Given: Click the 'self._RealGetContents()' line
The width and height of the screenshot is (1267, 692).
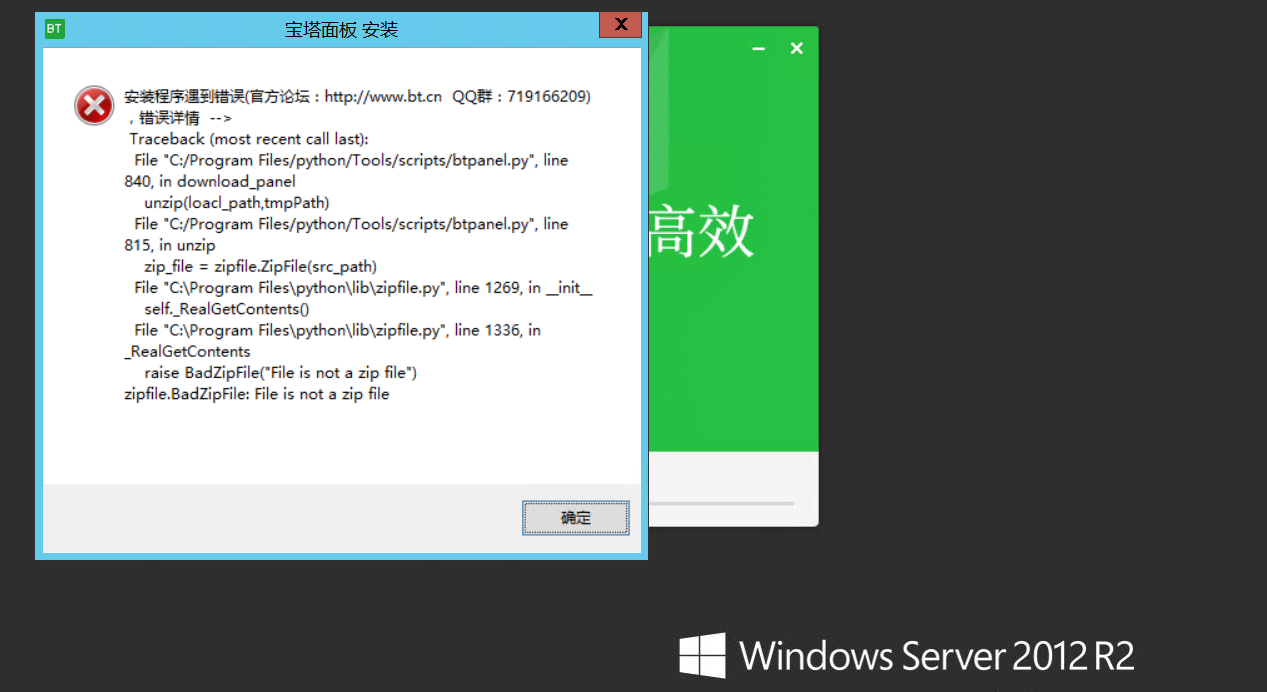Looking at the screenshot, I should click(x=227, y=309).
